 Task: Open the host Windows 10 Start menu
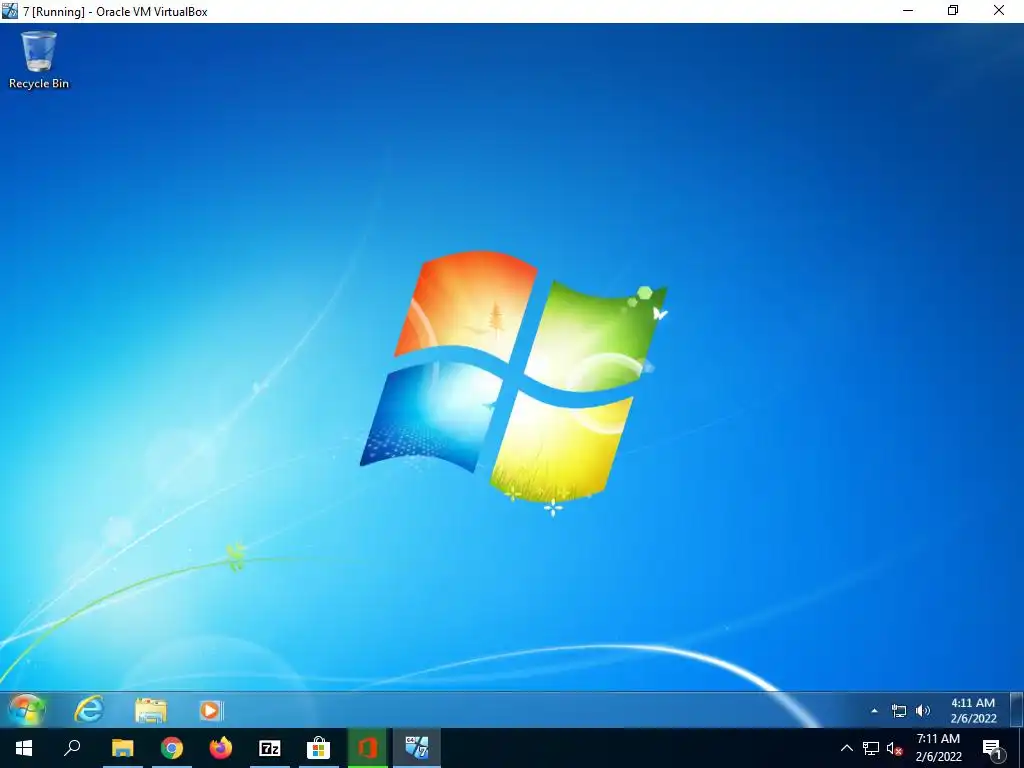point(24,748)
